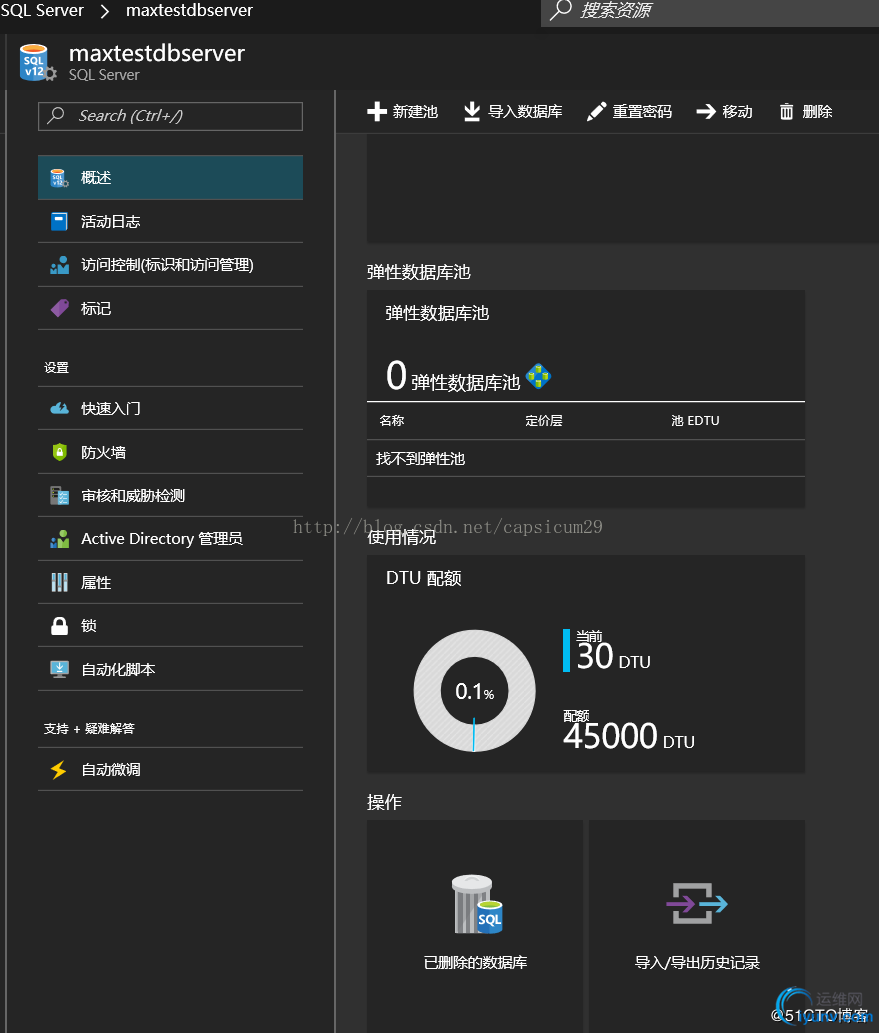The height and width of the screenshot is (1033, 879).
Task: Click the 池 EDTU column header
Action: tap(695, 420)
